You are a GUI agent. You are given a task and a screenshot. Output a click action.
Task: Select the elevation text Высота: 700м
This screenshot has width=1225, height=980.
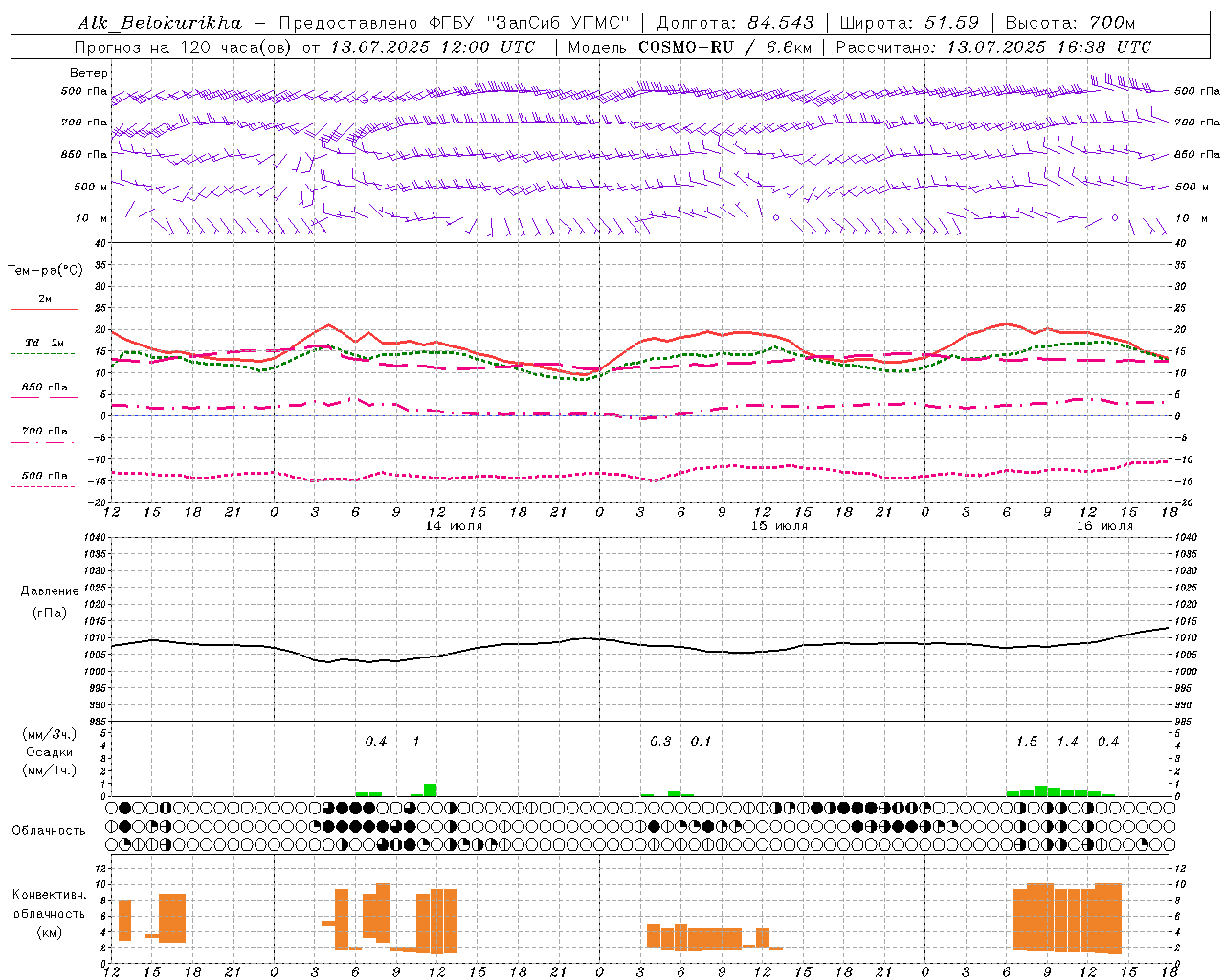(1071, 23)
